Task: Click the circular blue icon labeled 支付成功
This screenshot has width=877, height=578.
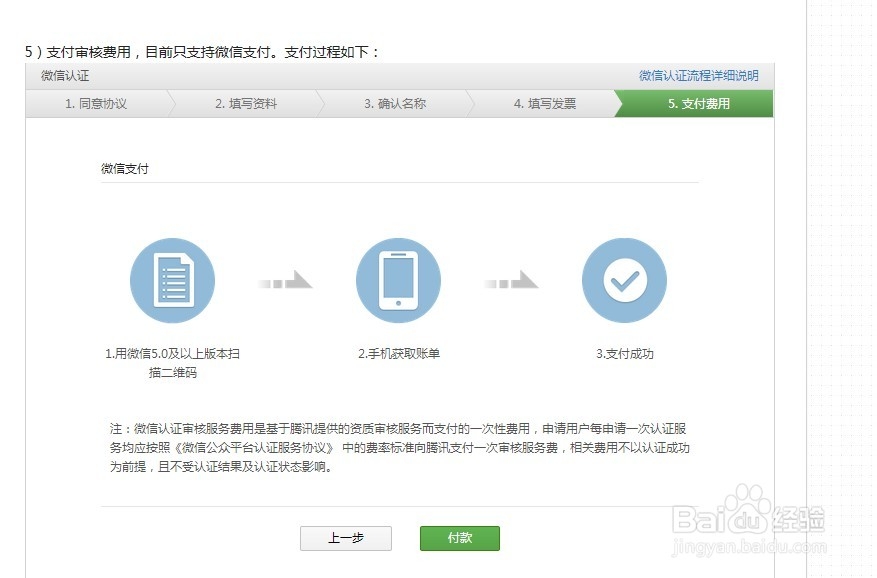Action: pyautogui.click(x=625, y=280)
